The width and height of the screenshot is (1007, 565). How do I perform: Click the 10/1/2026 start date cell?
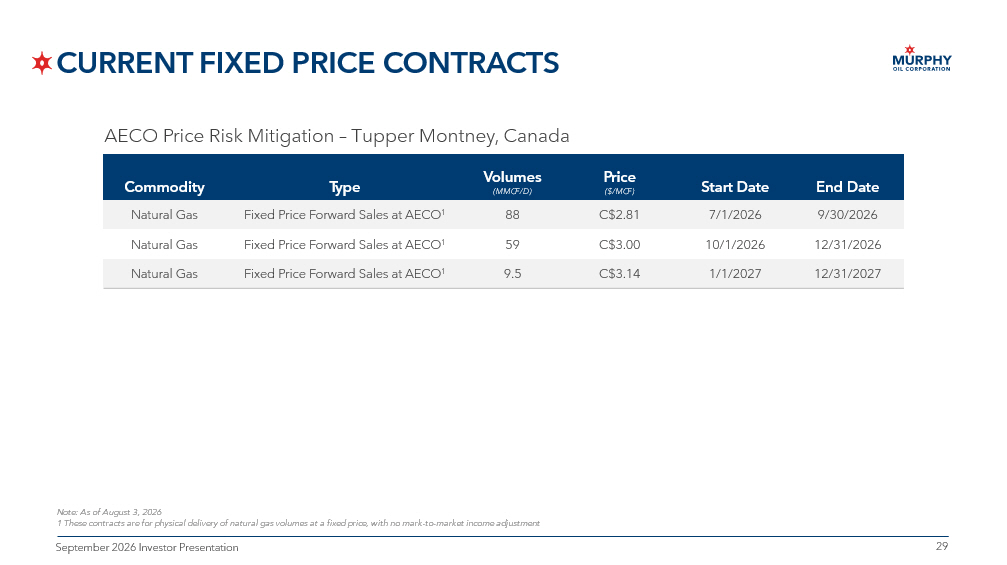coord(735,245)
